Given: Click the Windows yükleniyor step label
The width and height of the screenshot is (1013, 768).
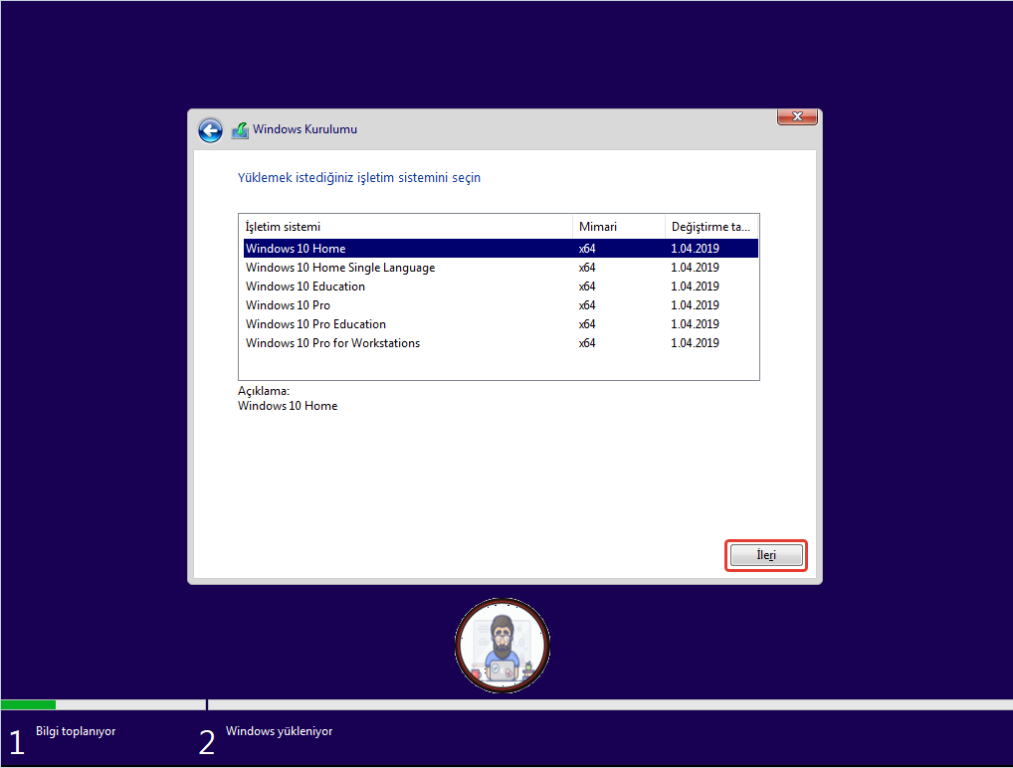Looking at the screenshot, I should [x=279, y=731].
